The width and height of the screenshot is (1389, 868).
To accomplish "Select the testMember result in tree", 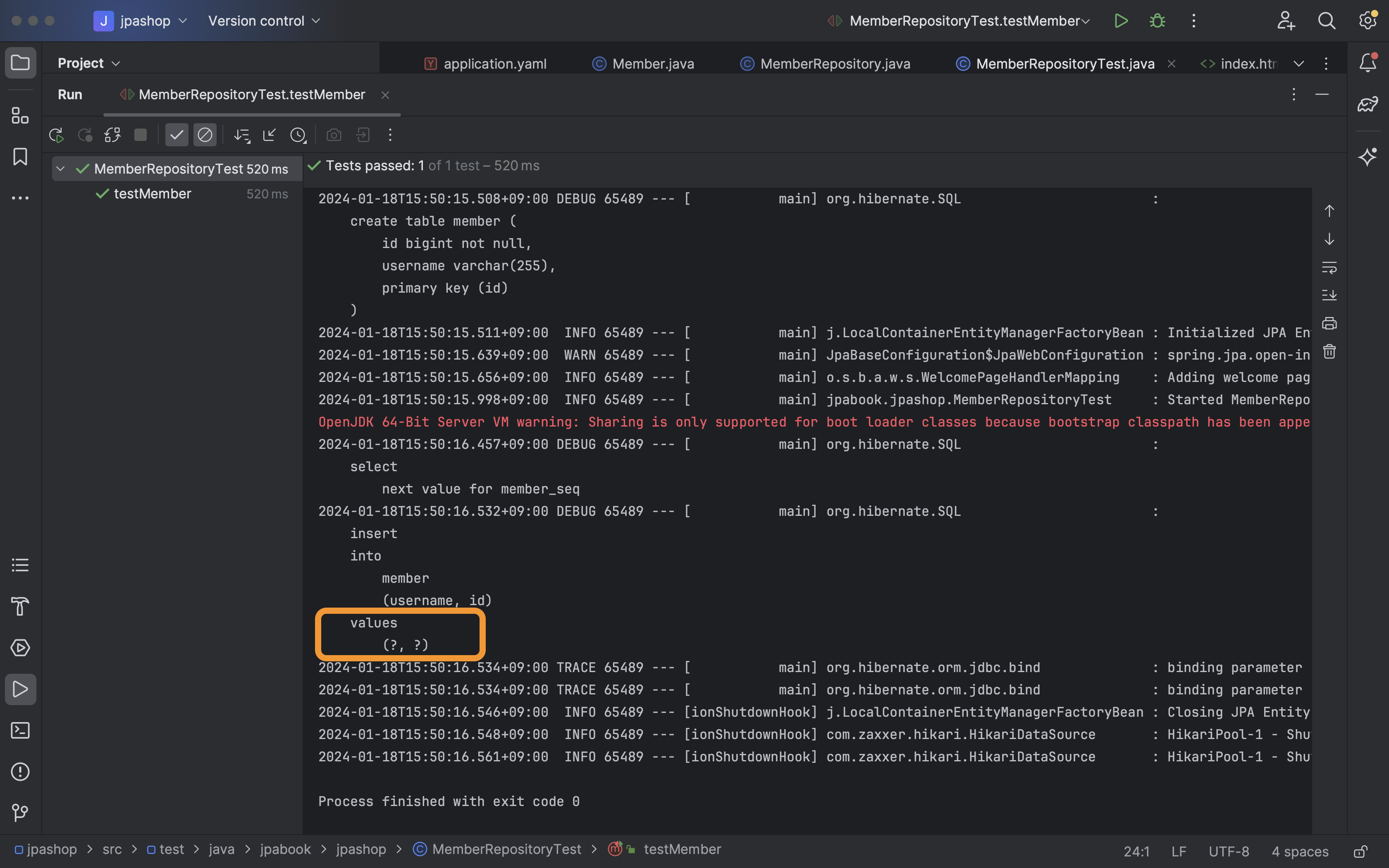I will (x=153, y=194).
